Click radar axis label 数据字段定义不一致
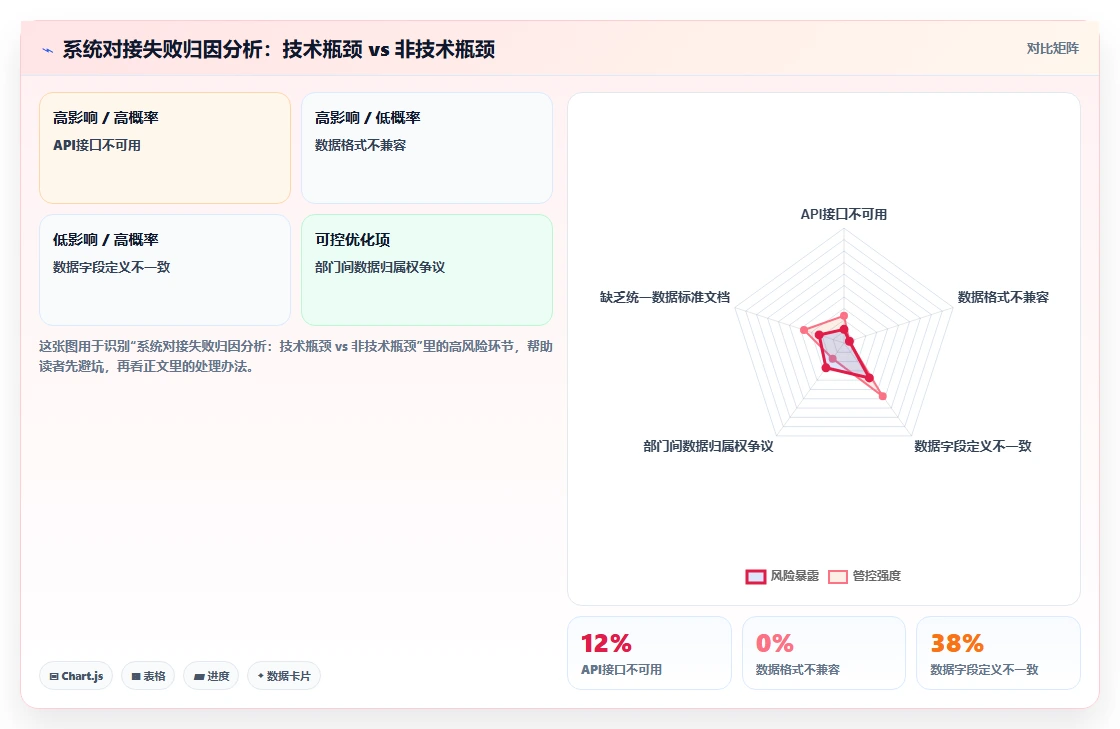Viewport: 1120px width, 729px height. pos(973,446)
